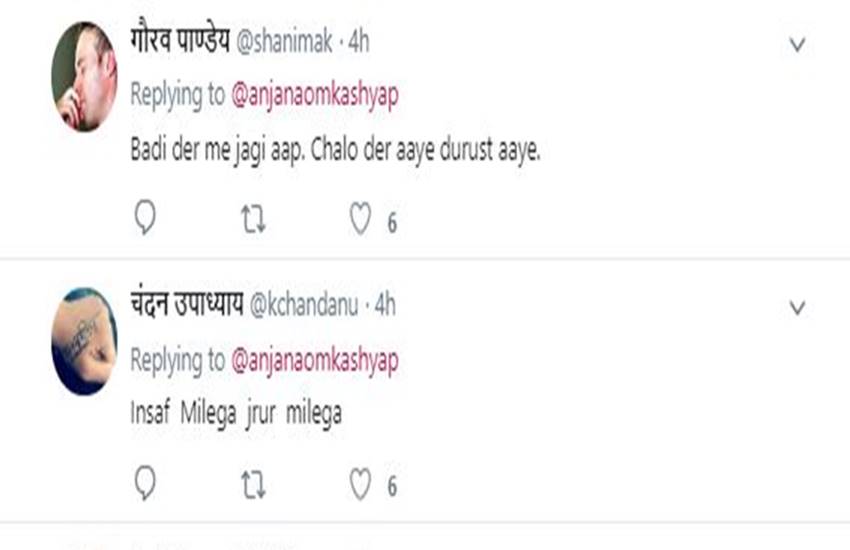Open the 4h timestamp on @shanimak's tweet
The height and width of the screenshot is (550, 850).
359,42
